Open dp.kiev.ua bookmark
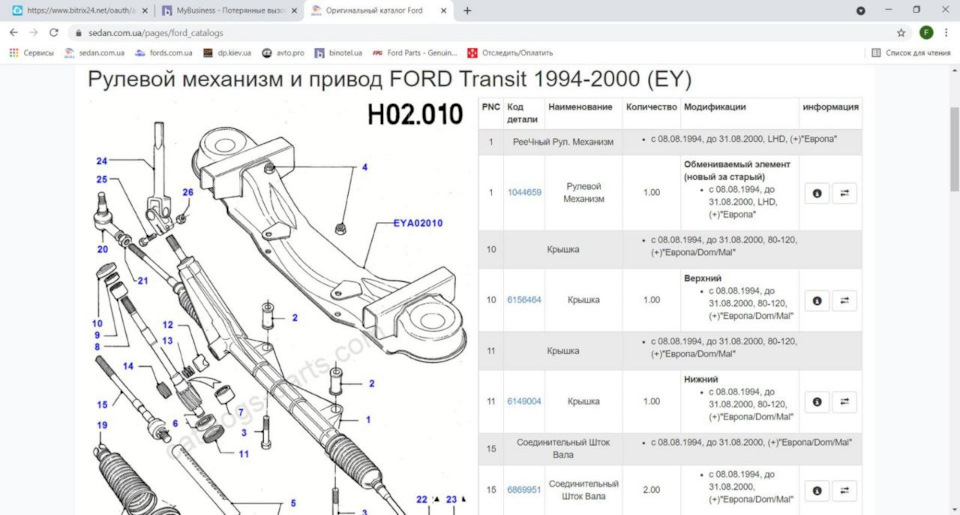The width and height of the screenshot is (960, 515). (x=227, y=53)
